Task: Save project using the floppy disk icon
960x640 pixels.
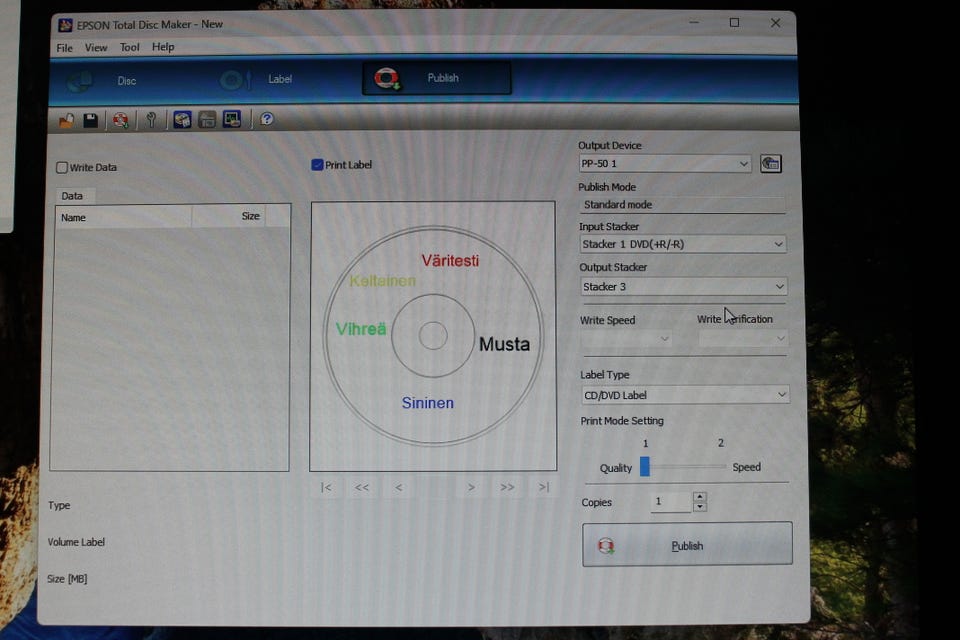Action: click(91, 120)
